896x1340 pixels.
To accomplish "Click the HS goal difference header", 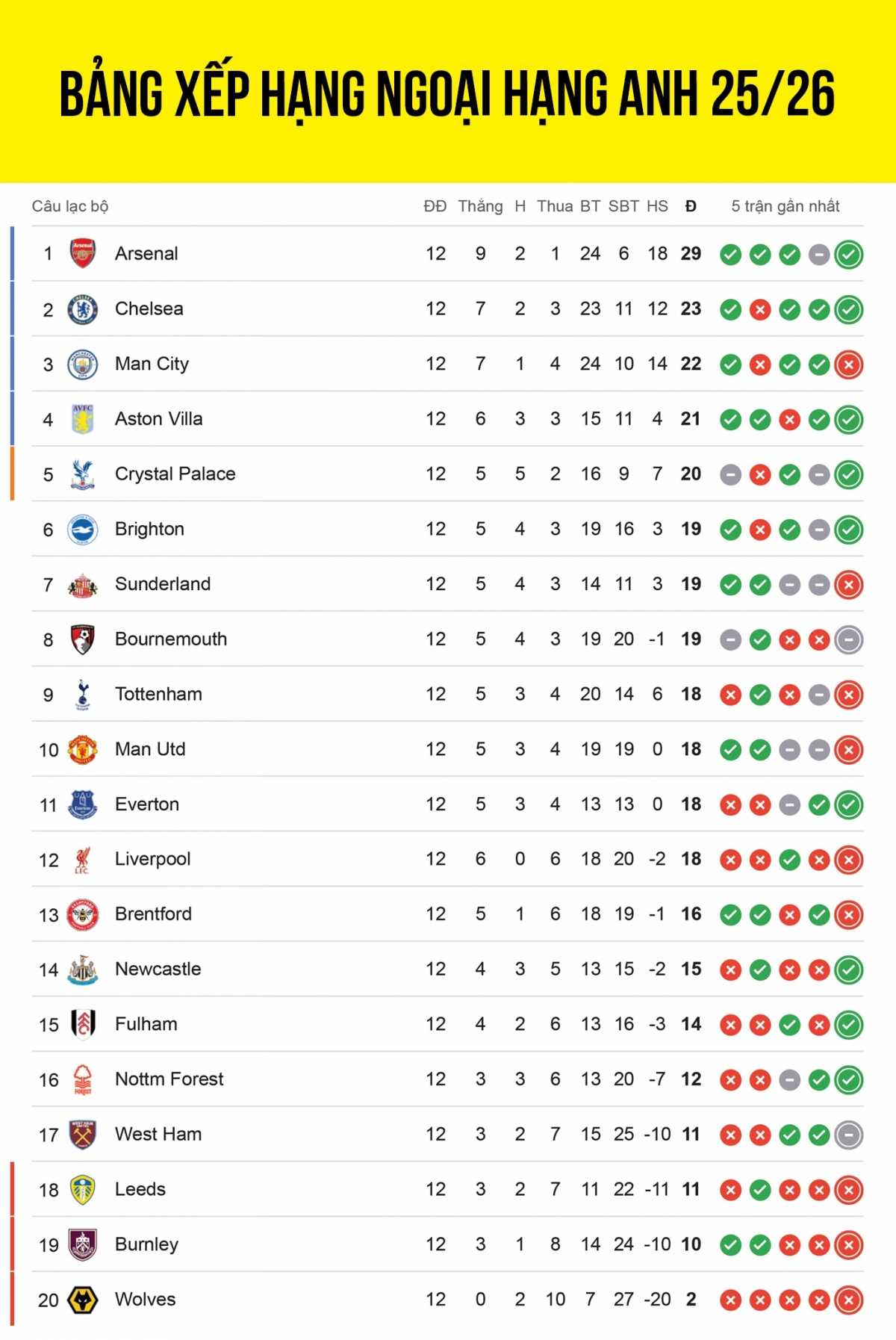I will coord(657,206).
